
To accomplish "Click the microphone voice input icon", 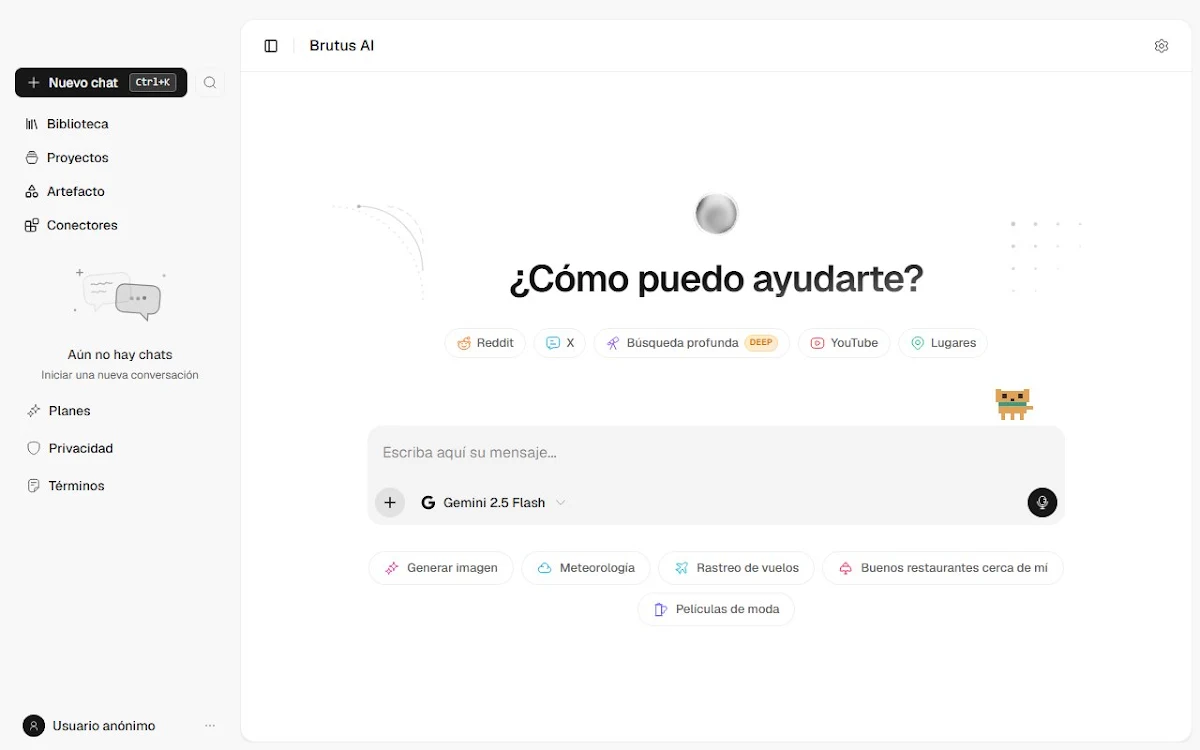I will click(x=1042, y=503).
